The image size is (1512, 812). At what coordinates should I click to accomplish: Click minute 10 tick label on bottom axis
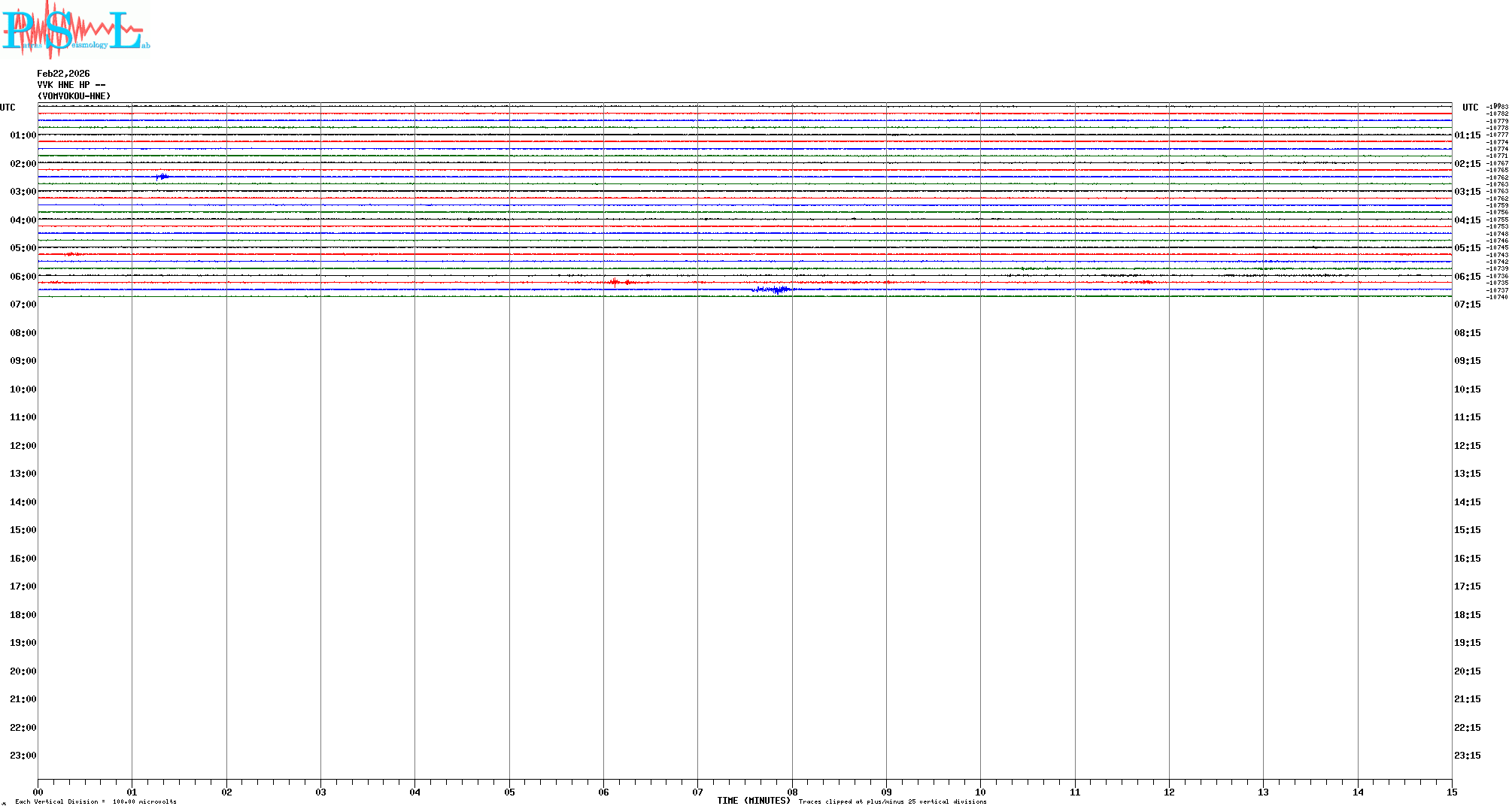(980, 792)
